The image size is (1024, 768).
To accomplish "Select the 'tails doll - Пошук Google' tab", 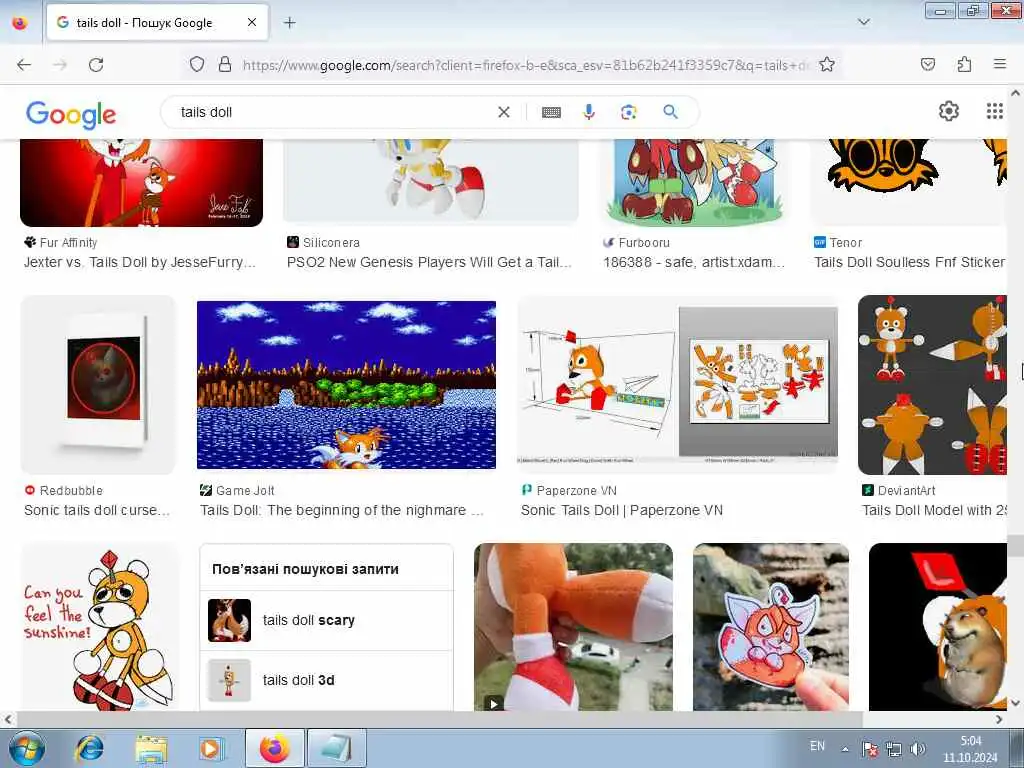I will [157, 23].
